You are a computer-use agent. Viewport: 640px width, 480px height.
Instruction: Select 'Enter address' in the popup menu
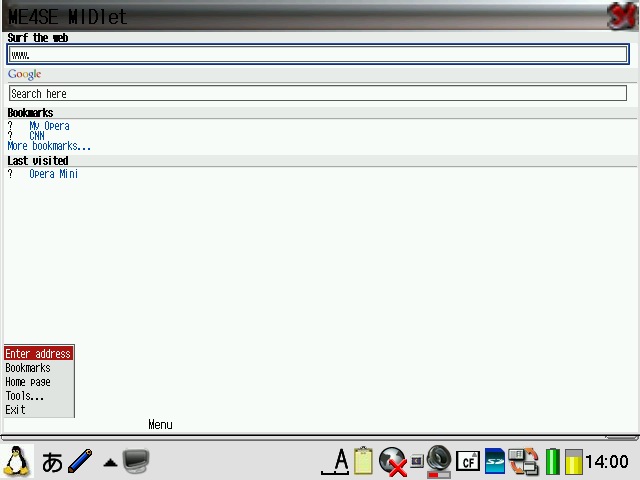(38, 354)
